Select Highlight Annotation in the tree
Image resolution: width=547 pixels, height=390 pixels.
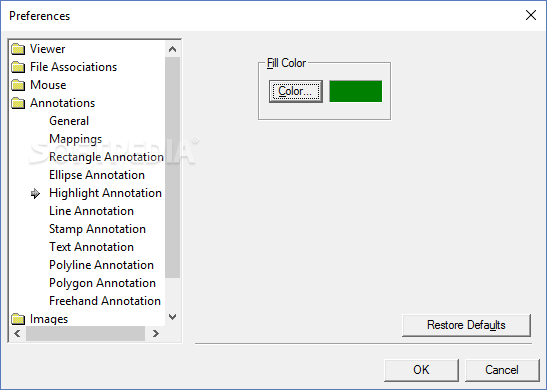coord(105,193)
